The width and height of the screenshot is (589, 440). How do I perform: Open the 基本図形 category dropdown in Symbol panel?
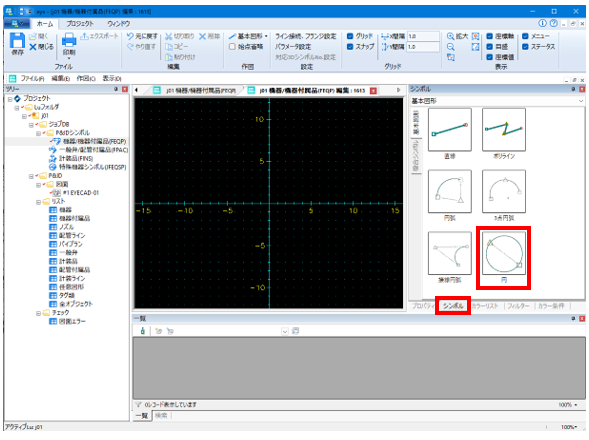pyautogui.click(x=581, y=101)
